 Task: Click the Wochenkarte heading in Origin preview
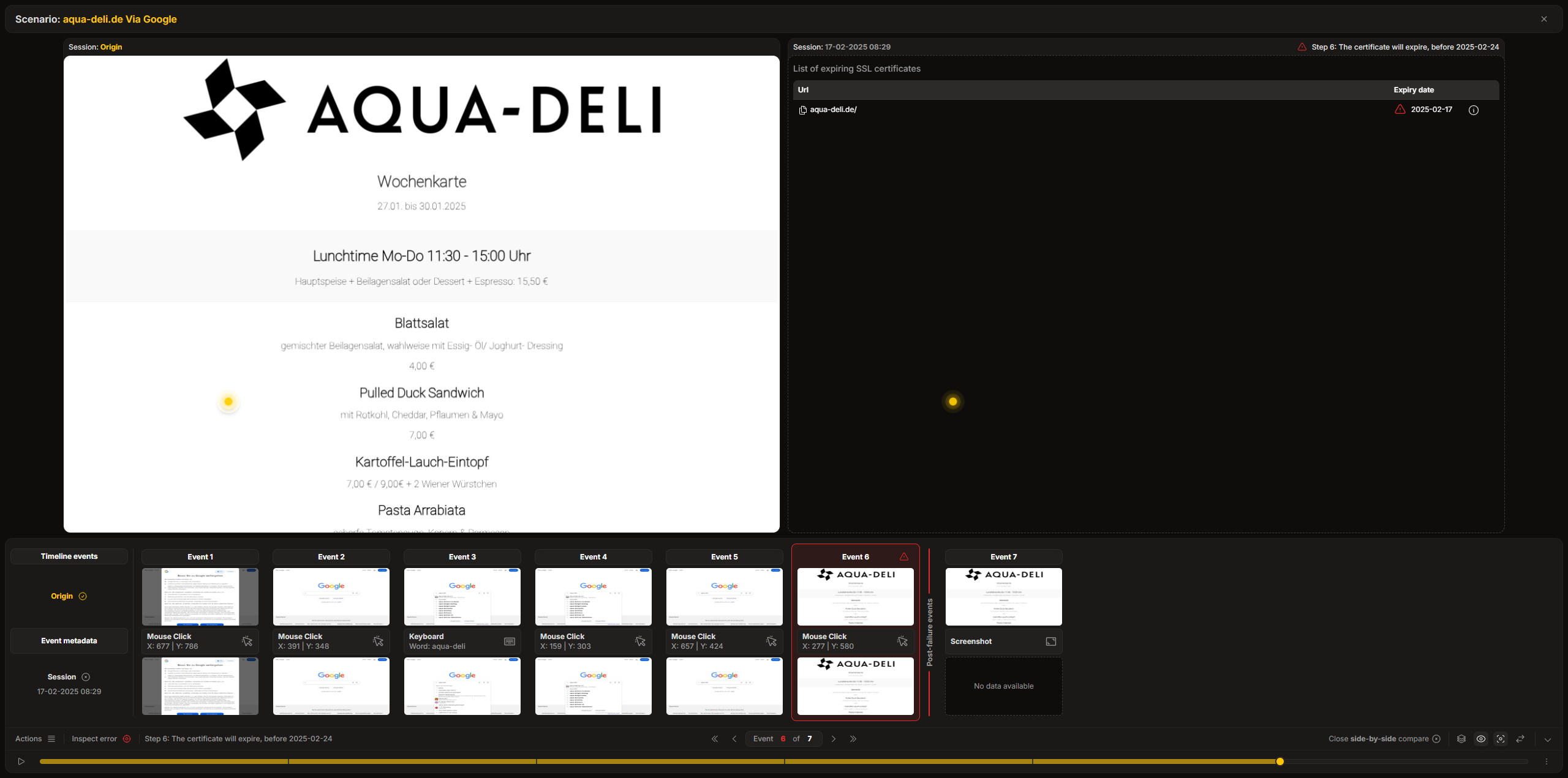(422, 182)
